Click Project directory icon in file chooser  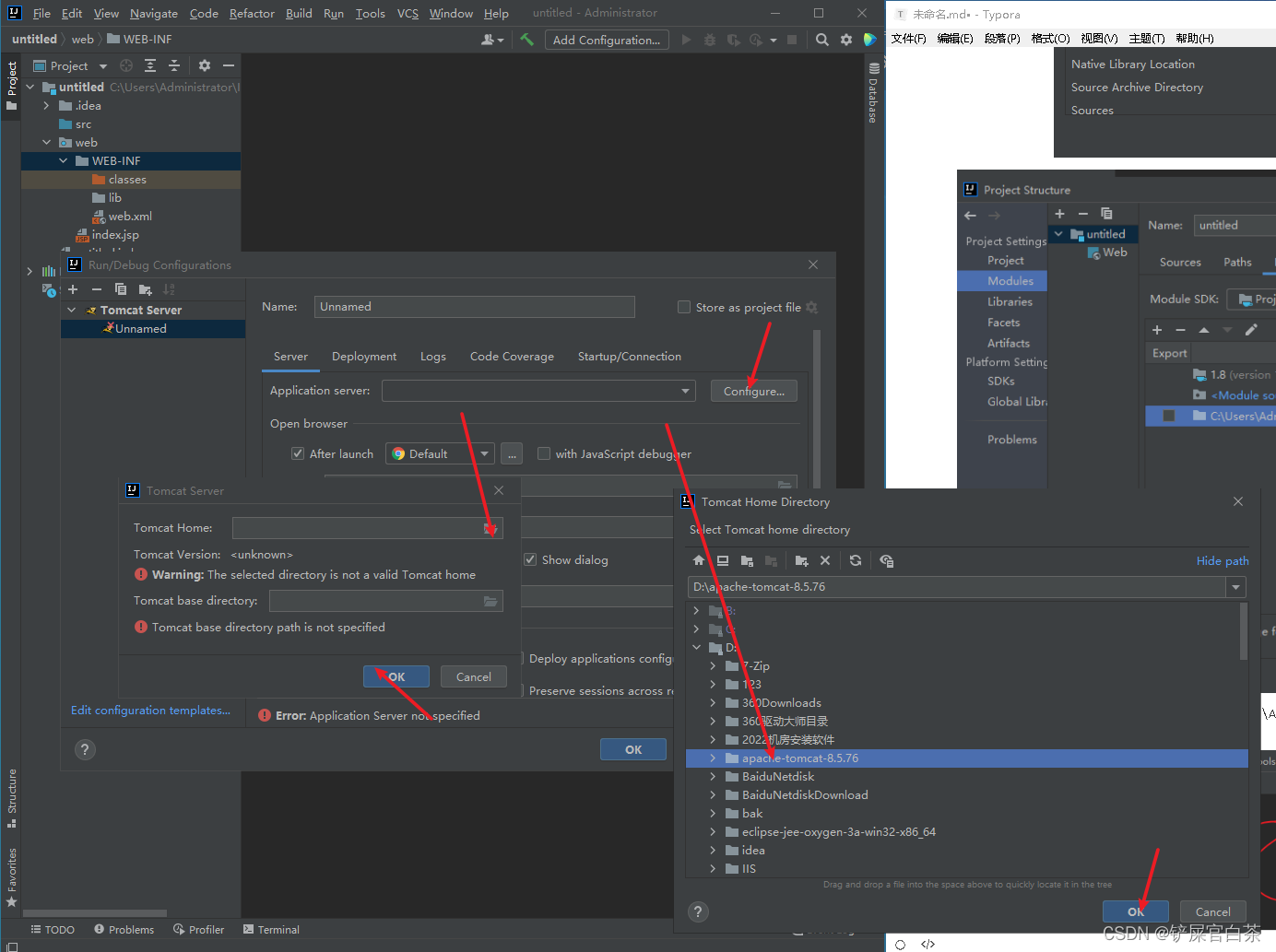pyautogui.click(x=747, y=560)
